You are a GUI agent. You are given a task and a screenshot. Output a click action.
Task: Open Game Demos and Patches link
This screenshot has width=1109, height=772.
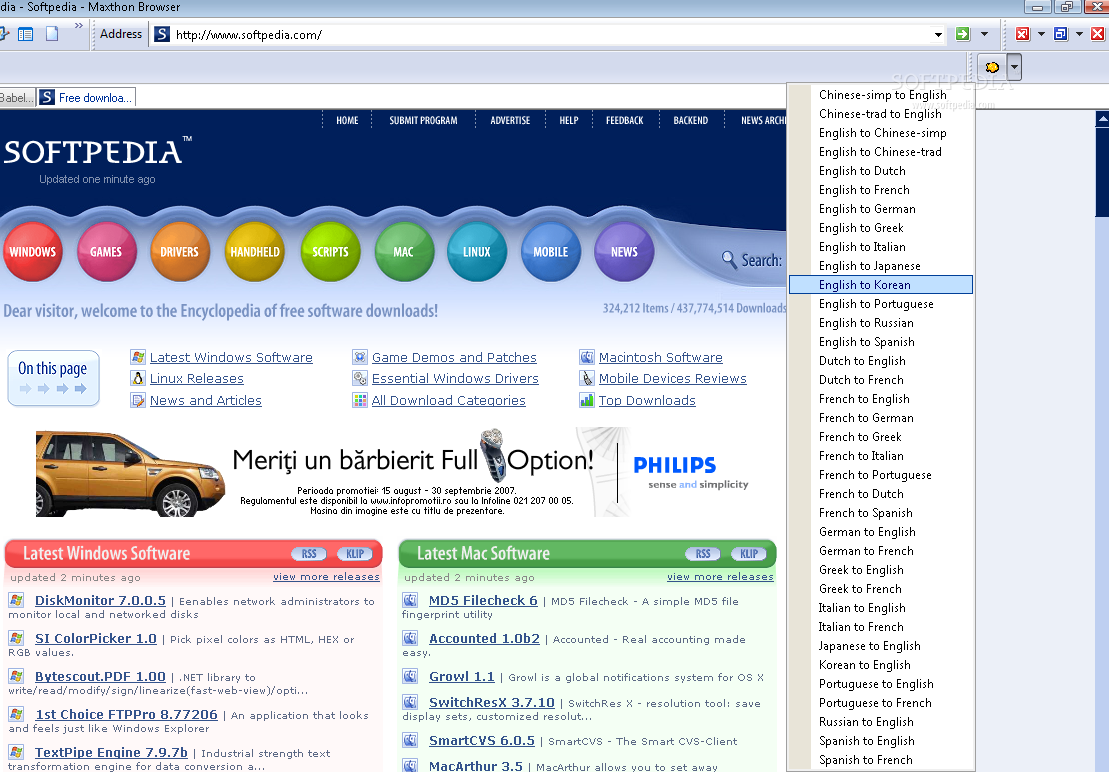pos(454,358)
